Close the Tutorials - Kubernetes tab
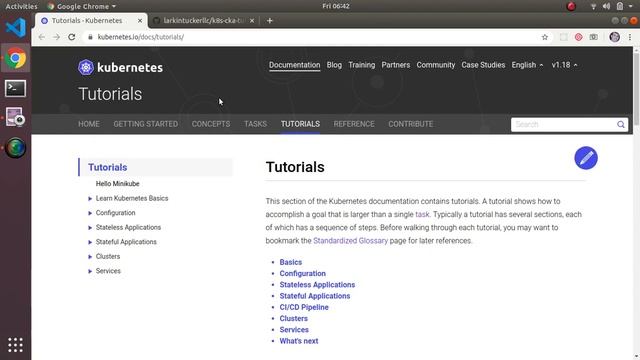The width and height of the screenshot is (640, 360). click(x=140, y=20)
